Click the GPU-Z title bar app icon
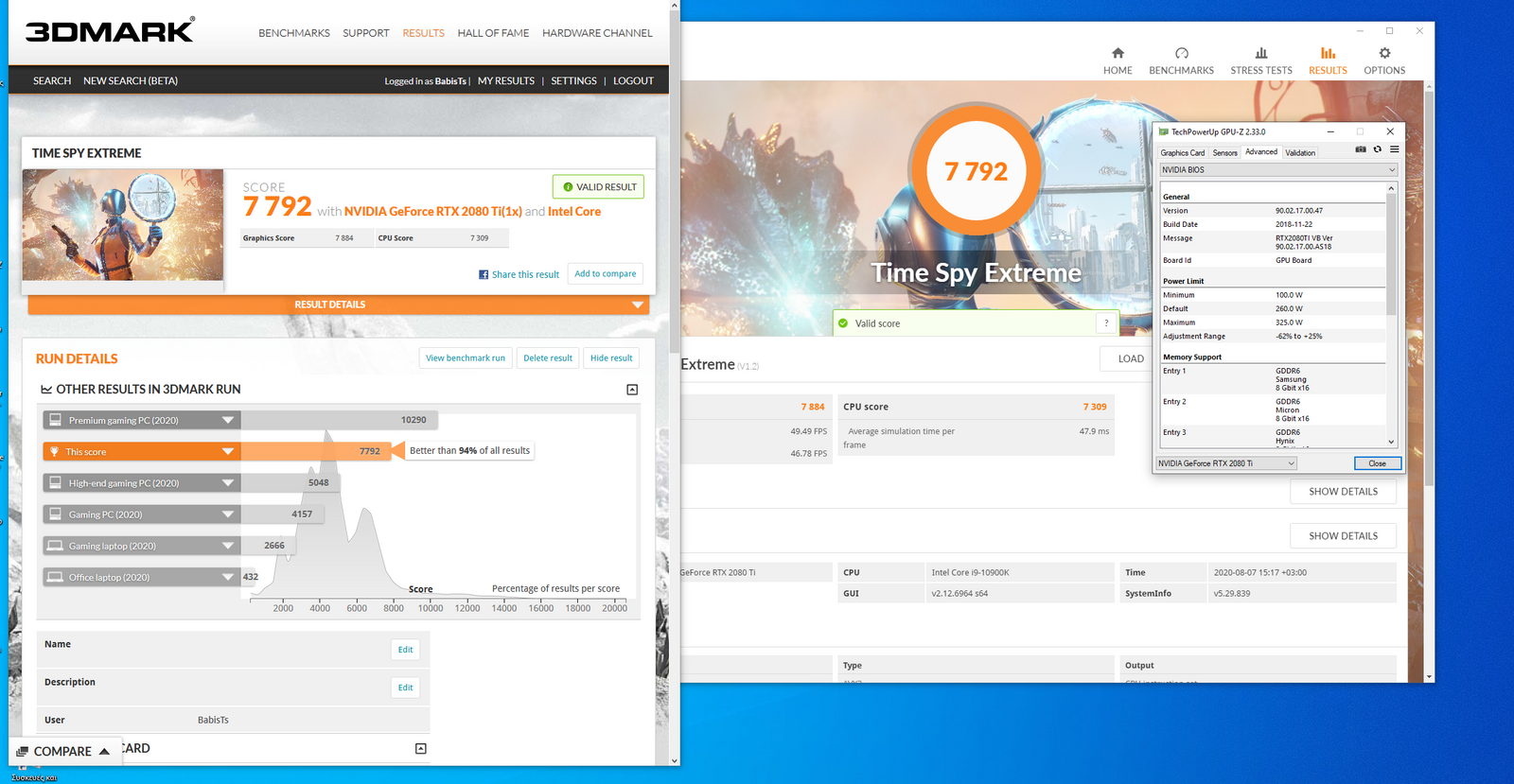1514x784 pixels. click(1164, 131)
